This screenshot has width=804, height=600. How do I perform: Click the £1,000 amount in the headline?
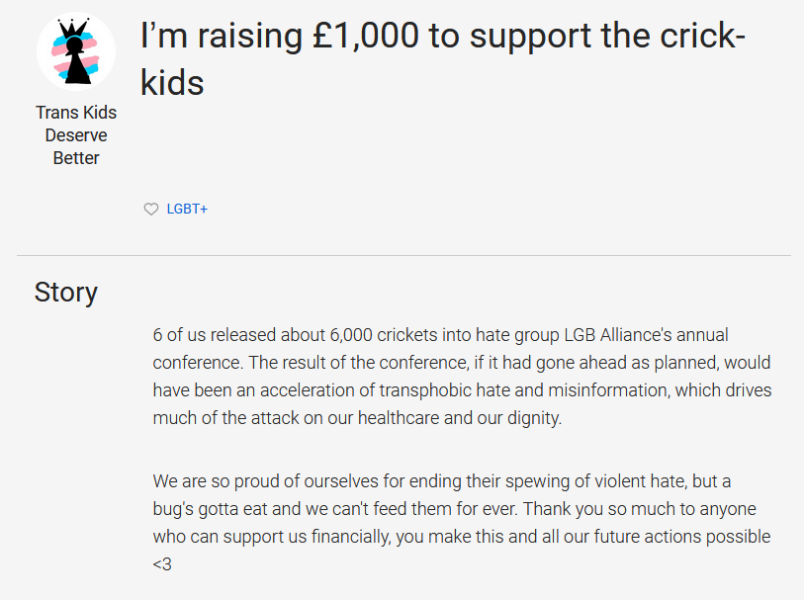click(x=365, y=35)
